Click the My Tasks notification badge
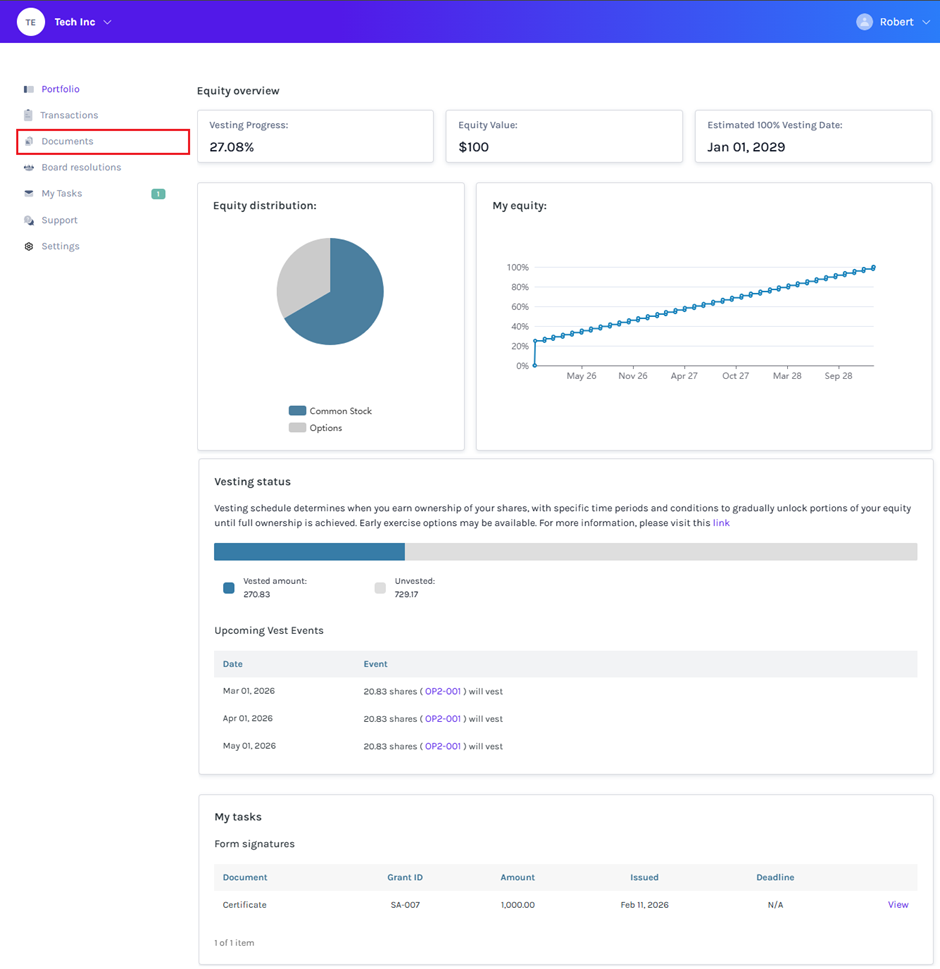 click(158, 194)
